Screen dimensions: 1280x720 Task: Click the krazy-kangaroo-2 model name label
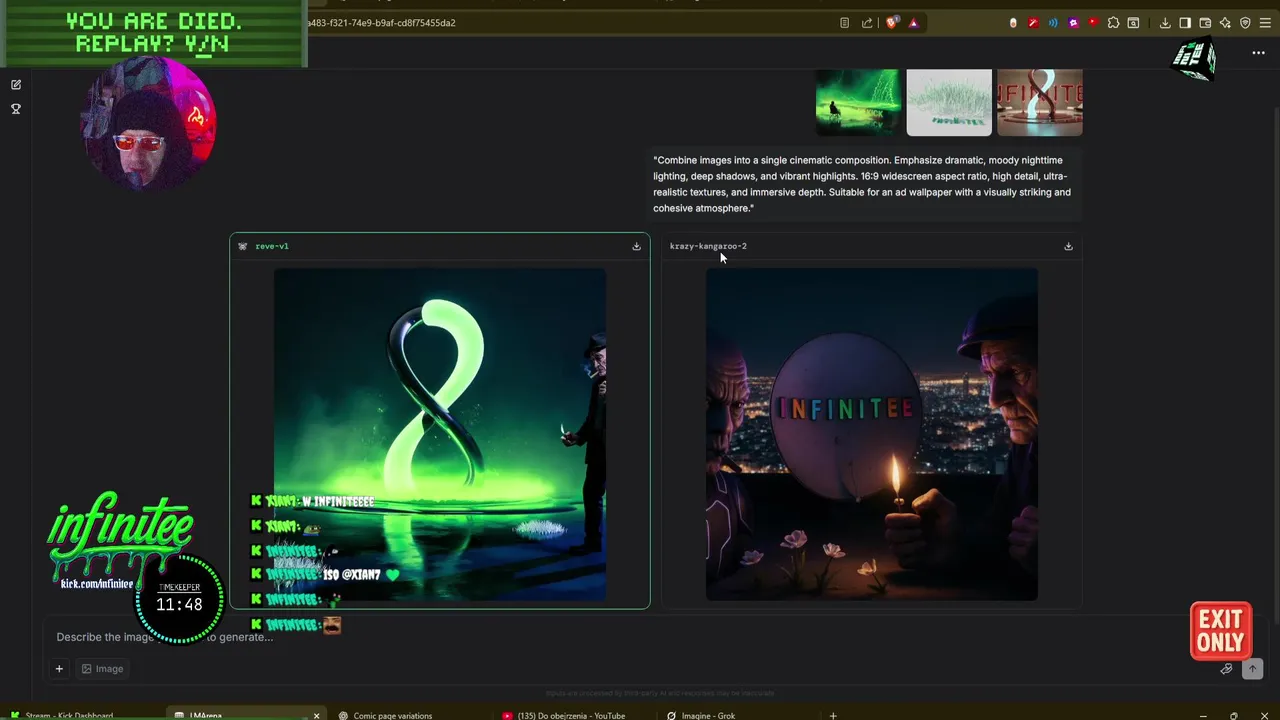pyautogui.click(x=708, y=246)
